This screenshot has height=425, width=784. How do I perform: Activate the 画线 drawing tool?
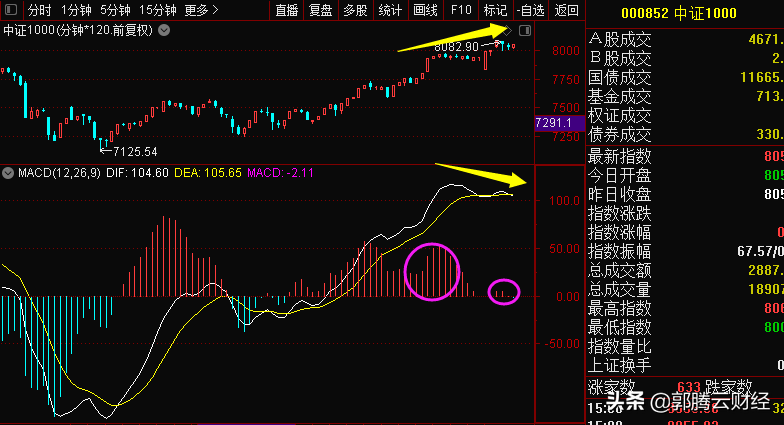(x=425, y=10)
